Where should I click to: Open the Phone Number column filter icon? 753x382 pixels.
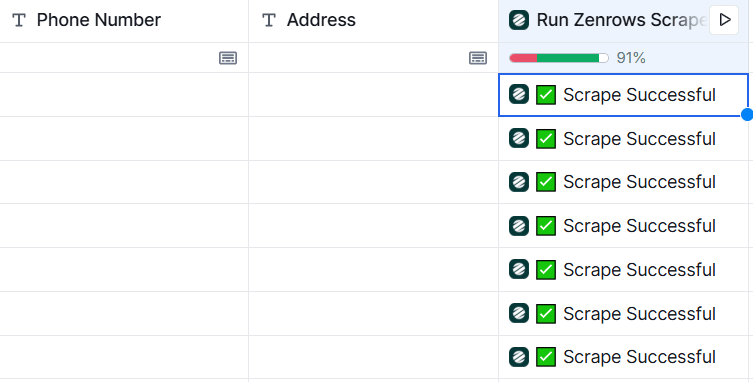coord(228,58)
